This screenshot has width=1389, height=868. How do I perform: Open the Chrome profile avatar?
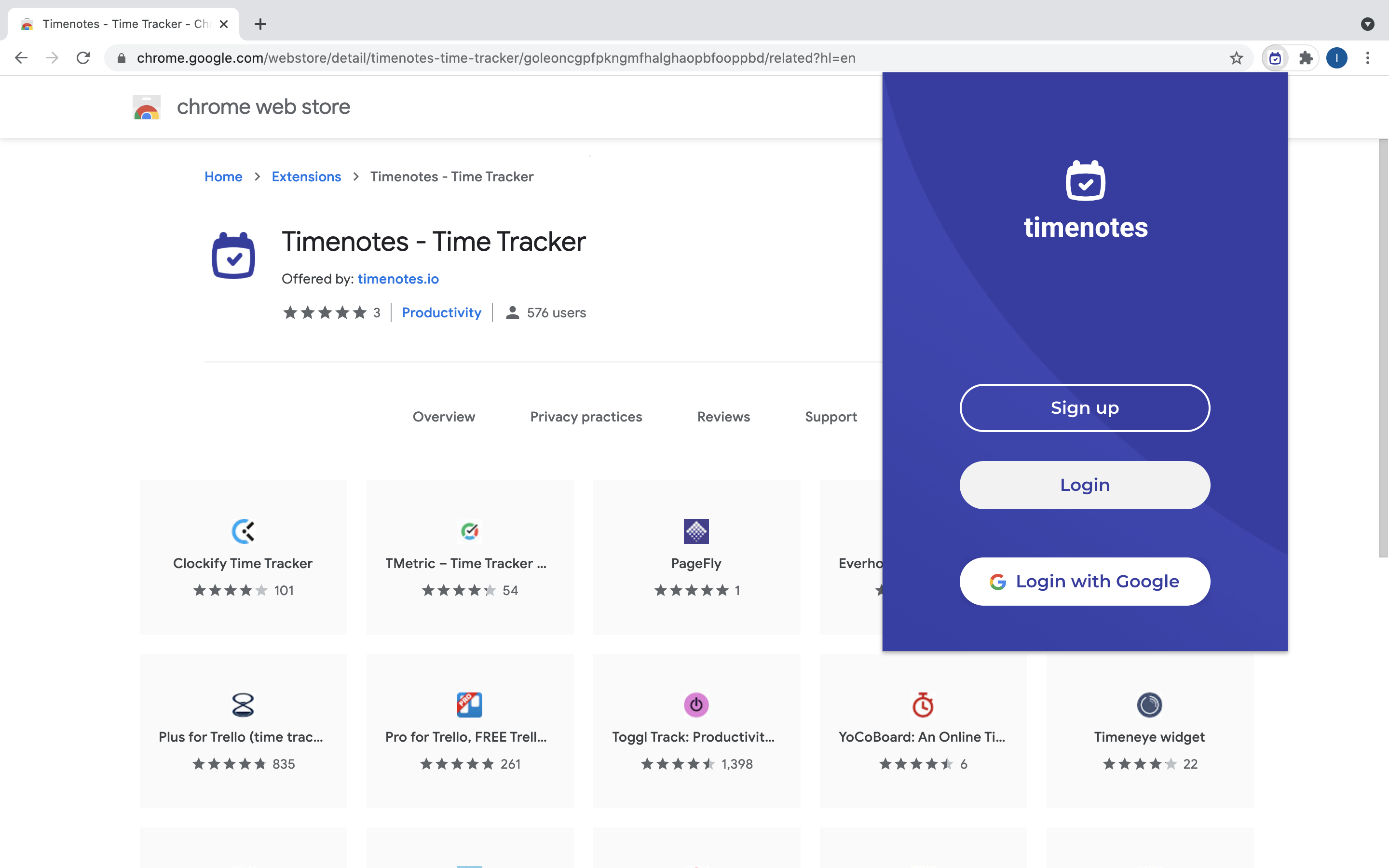point(1336,58)
